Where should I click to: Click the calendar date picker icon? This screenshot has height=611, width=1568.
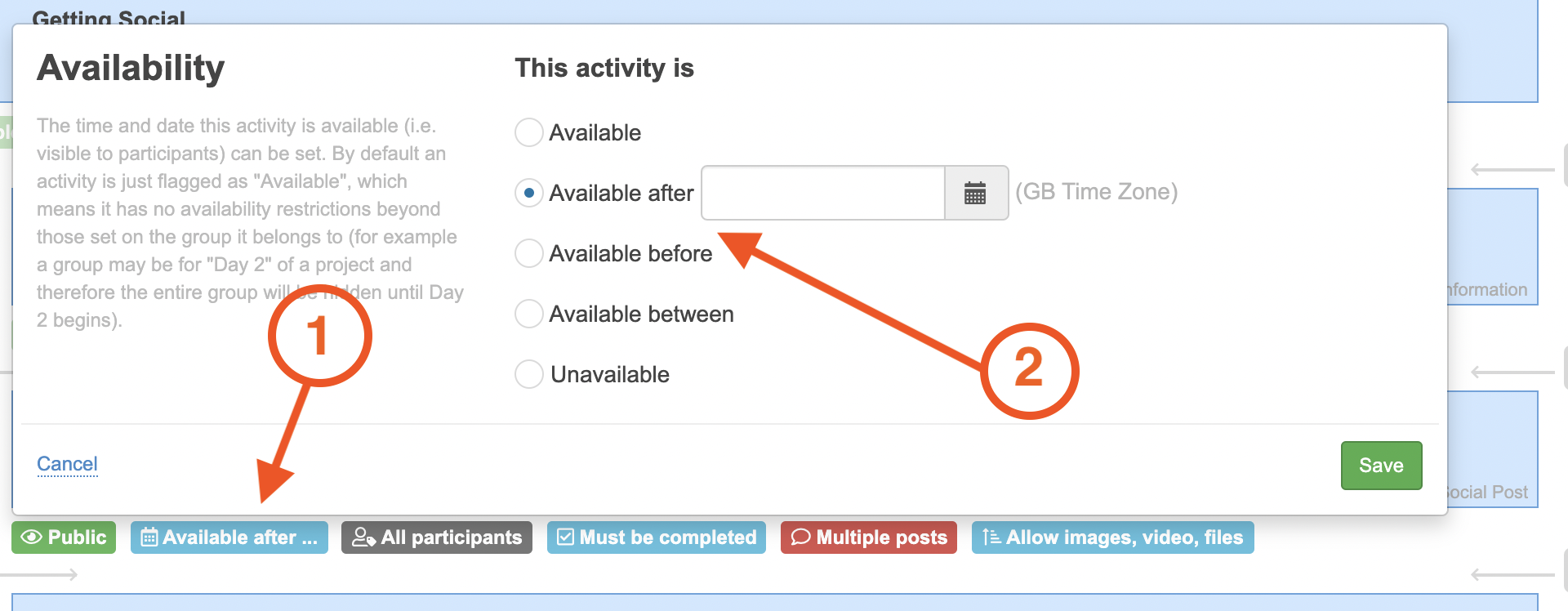coord(975,194)
